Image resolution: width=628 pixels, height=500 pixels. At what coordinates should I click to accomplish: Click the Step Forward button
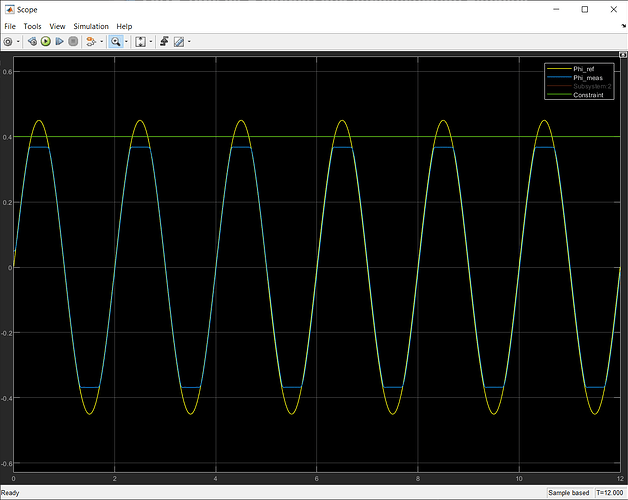point(59,42)
